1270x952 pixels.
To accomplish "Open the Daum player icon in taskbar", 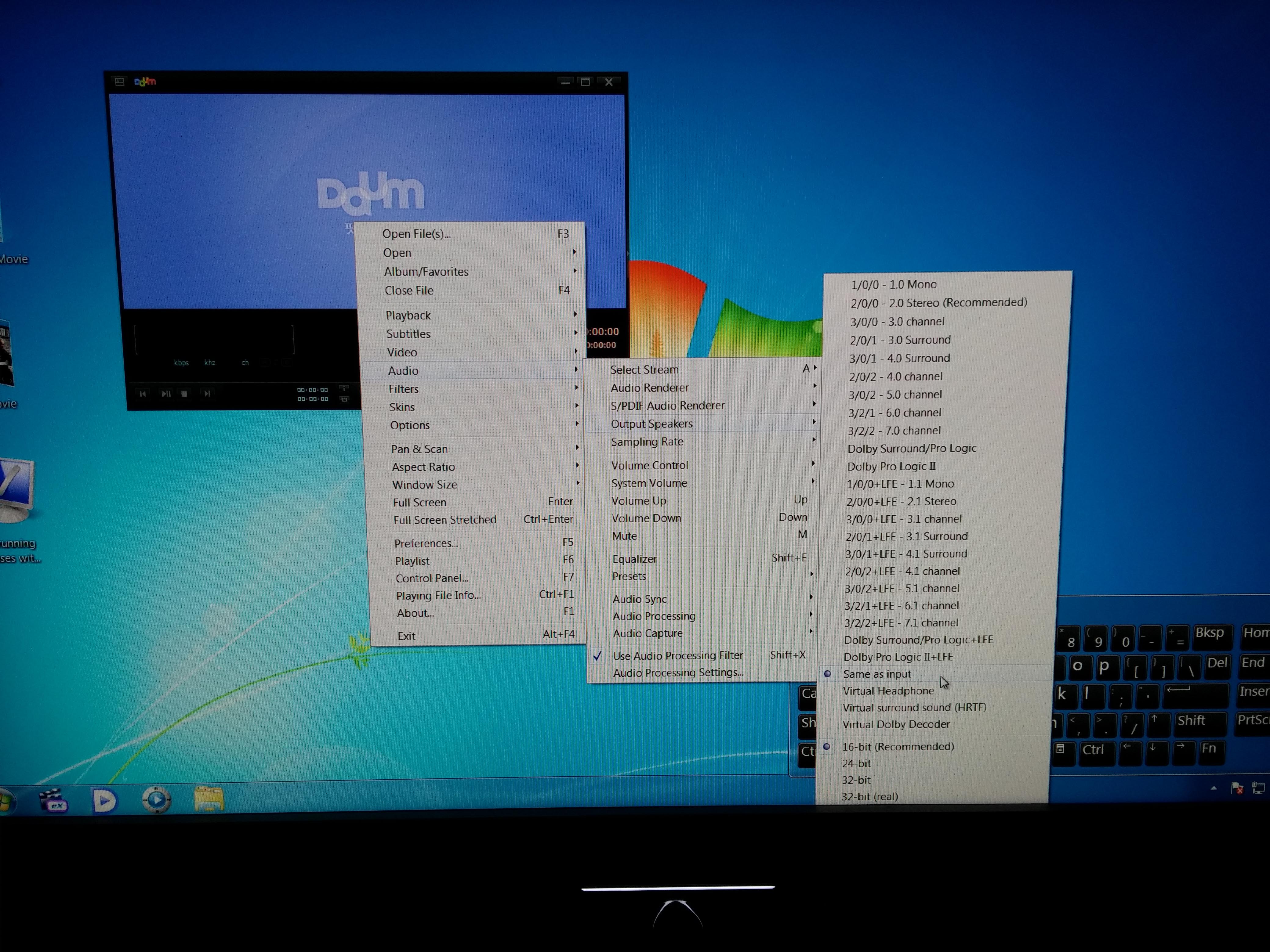I will click(x=104, y=801).
